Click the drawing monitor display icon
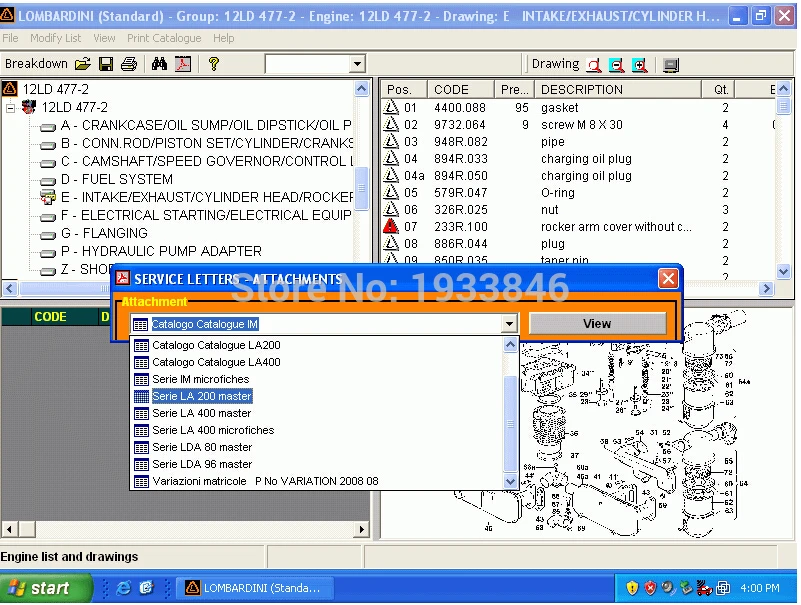This screenshot has width=801, height=605. coord(671,65)
